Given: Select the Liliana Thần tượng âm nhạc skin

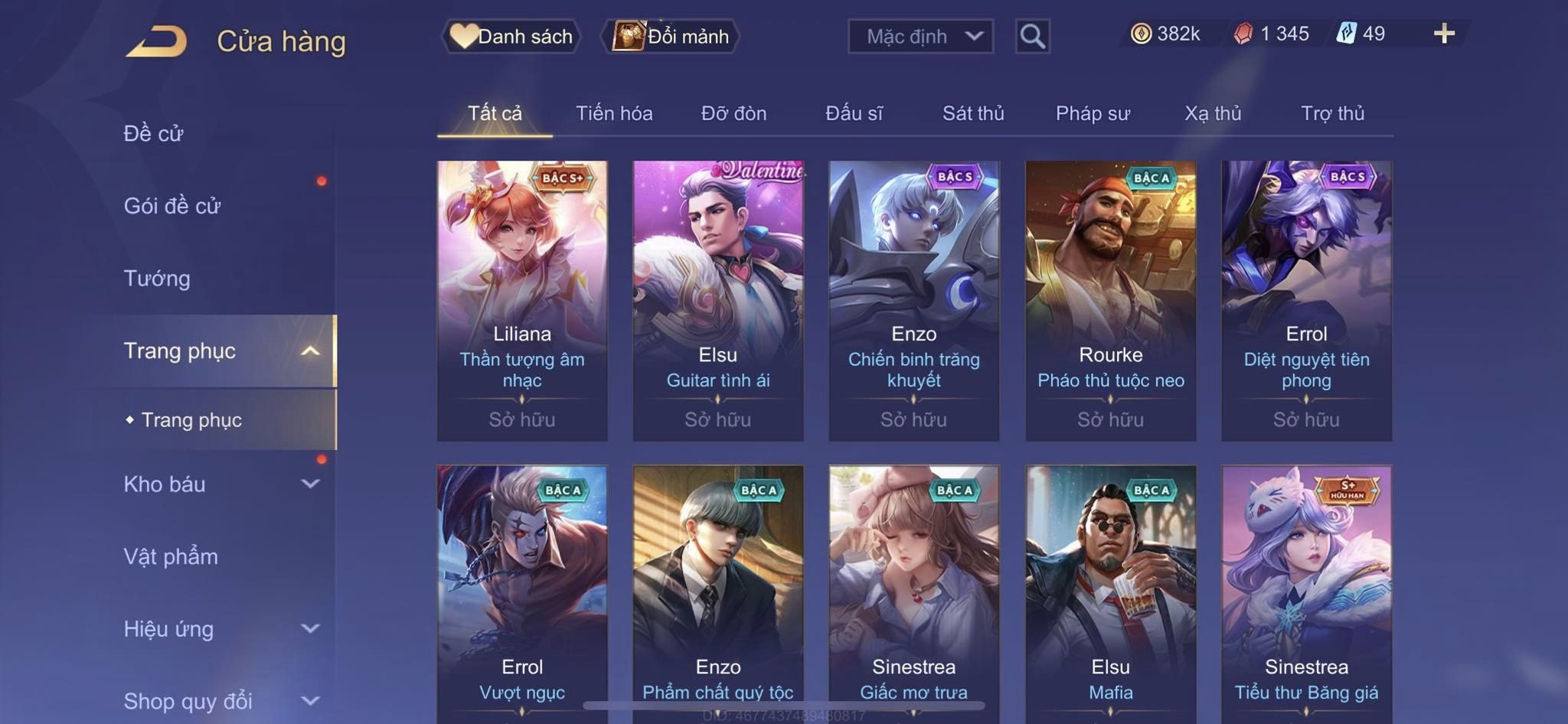Looking at the screenshot, I should [x=522, y=301].
